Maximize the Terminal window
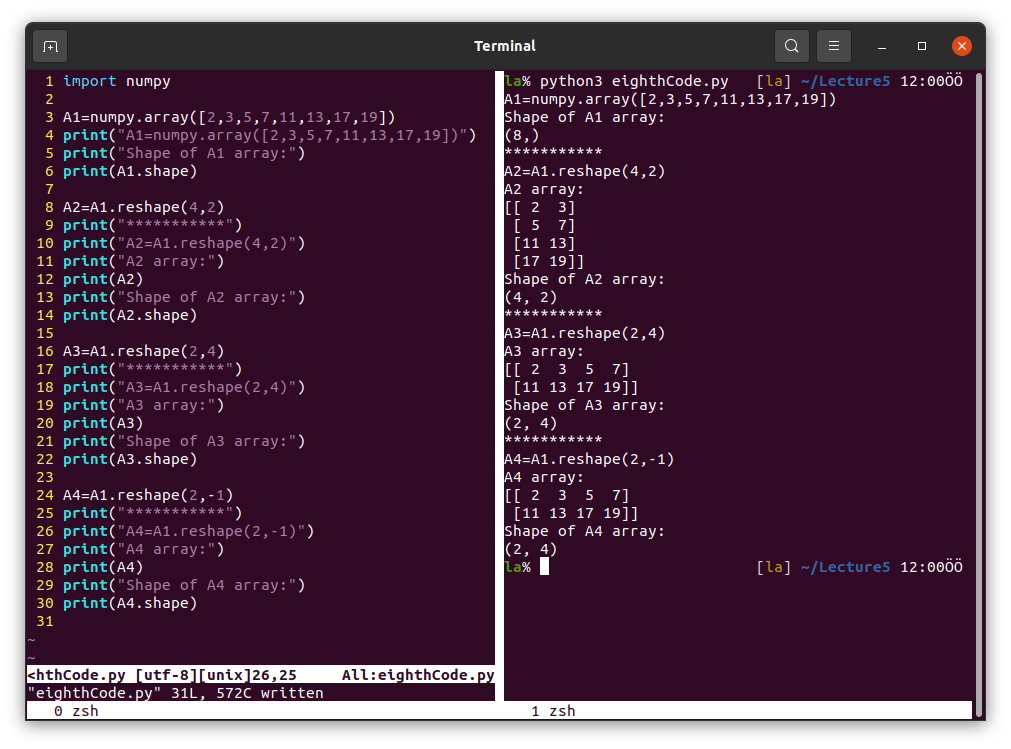This screenshot has height=749, width=1011. [x=922, y=46]
